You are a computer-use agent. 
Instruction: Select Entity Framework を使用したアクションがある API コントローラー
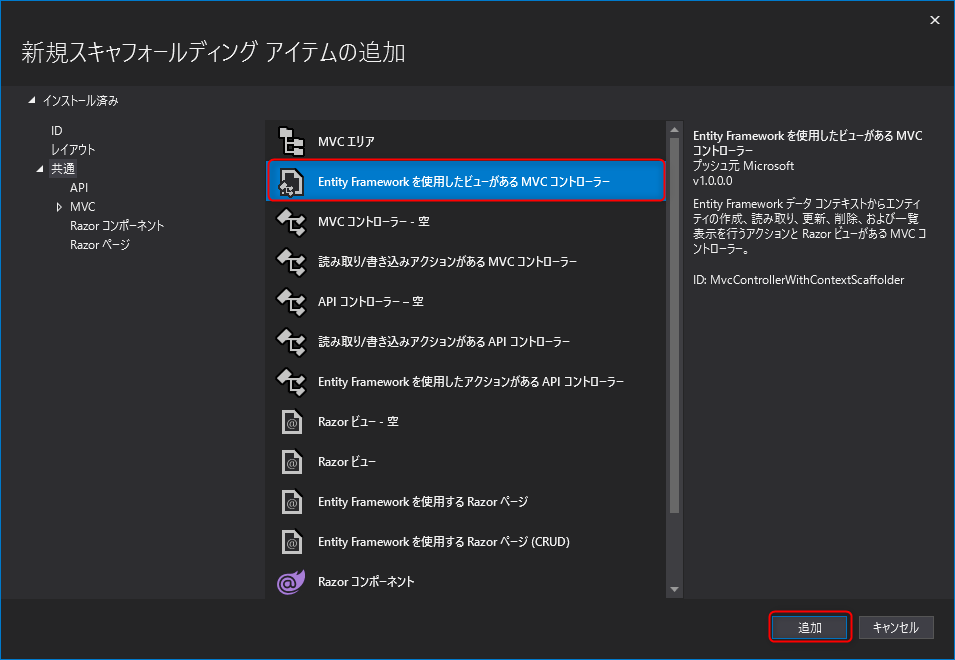click(x=471, y=382)
